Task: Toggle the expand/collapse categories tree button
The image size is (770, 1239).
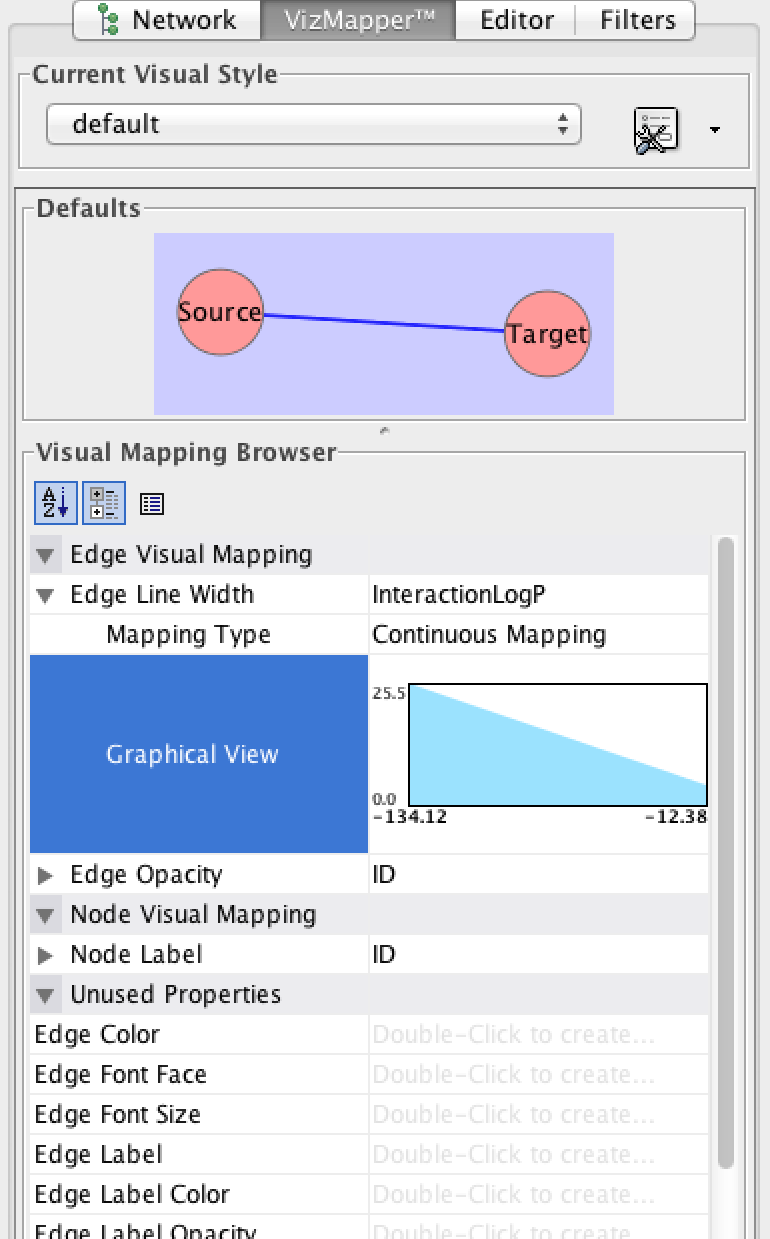Action: click(104, 503)
